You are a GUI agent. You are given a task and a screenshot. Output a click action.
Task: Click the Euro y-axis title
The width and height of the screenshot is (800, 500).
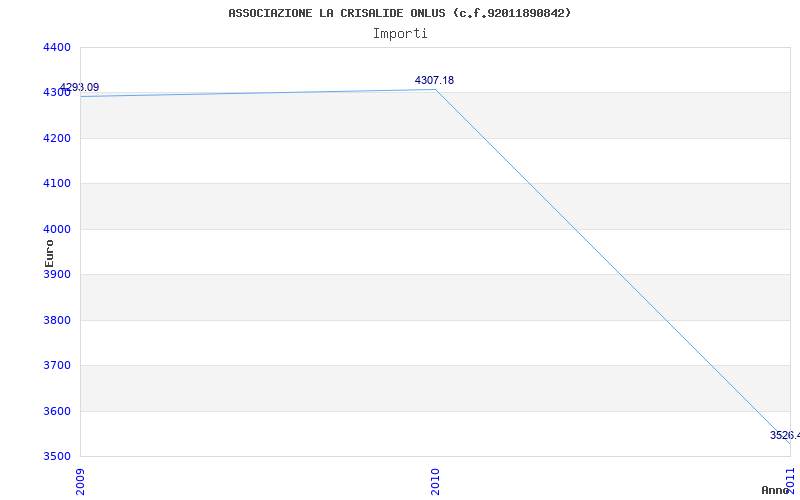pyautogui.click(x=49, y=254)
